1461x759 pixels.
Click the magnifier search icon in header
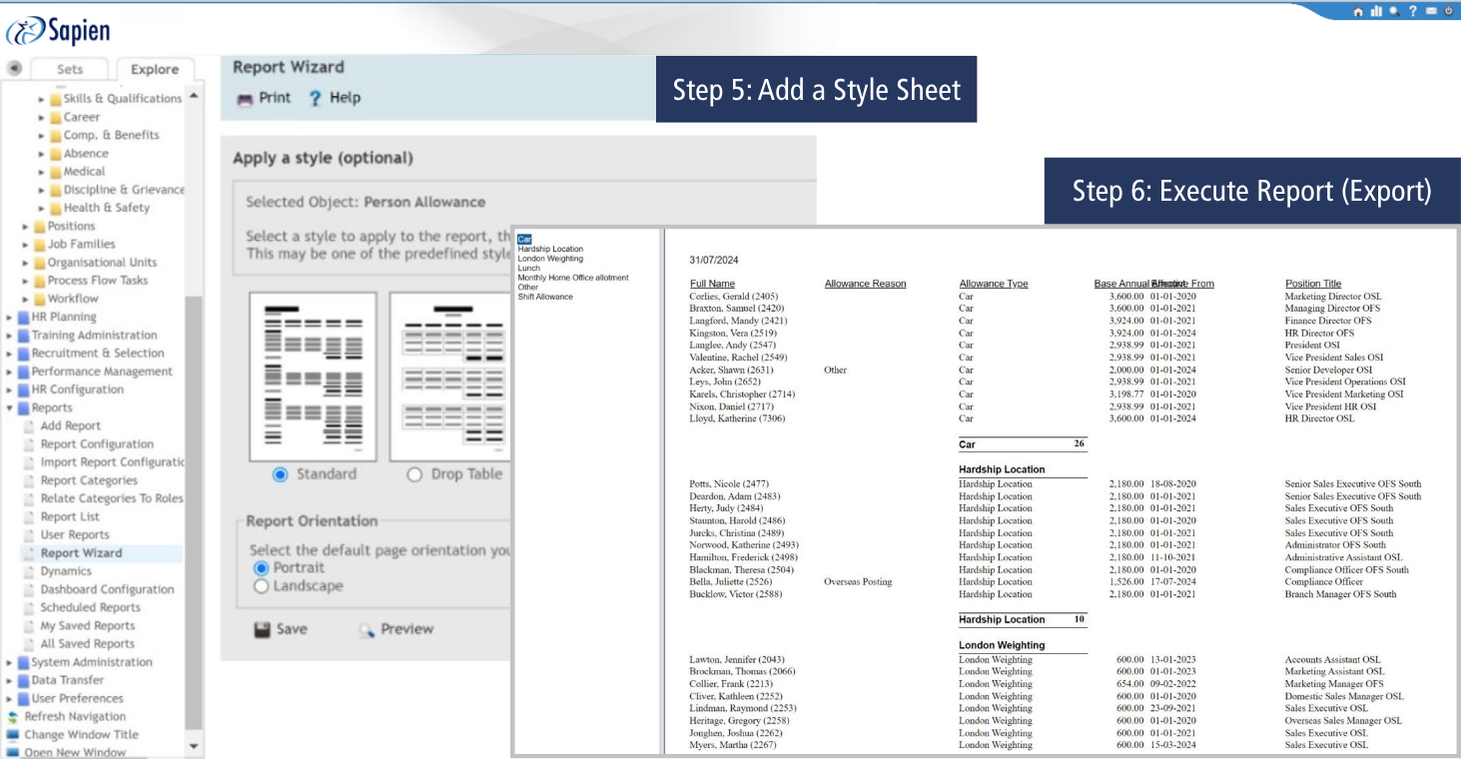click(1393, 11)
